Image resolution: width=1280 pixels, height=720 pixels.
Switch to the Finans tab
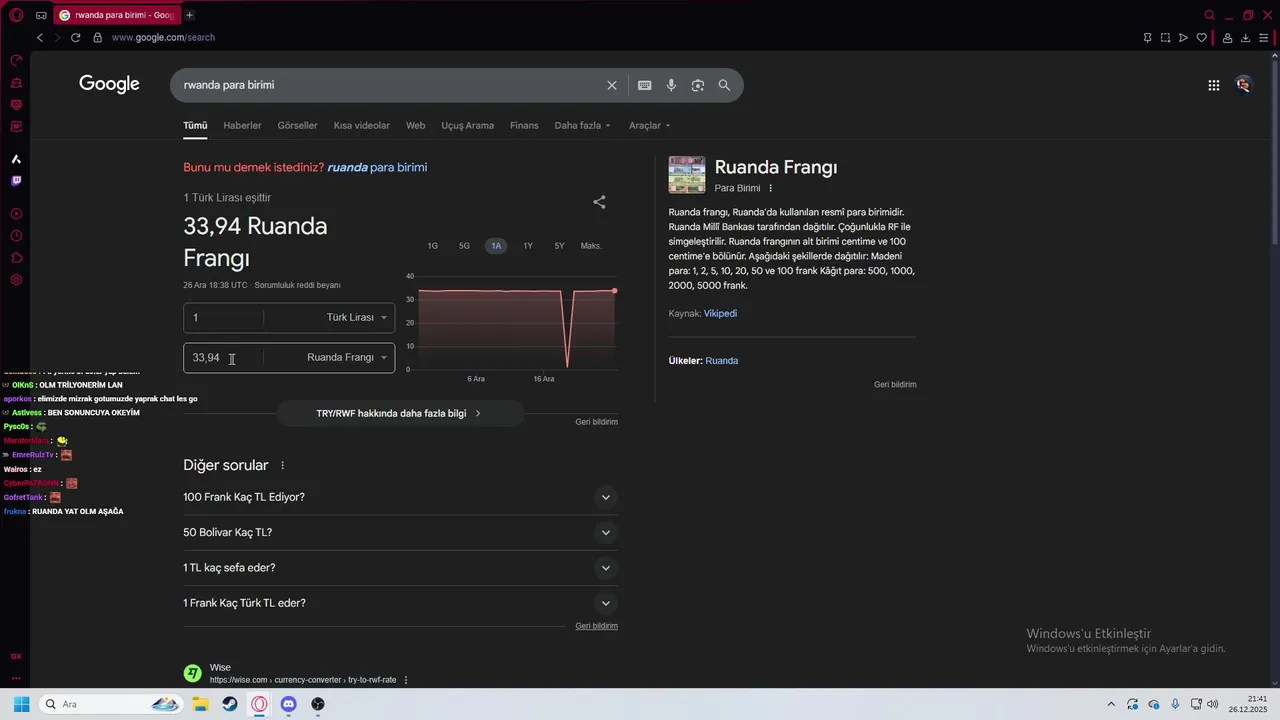(524, 126)
